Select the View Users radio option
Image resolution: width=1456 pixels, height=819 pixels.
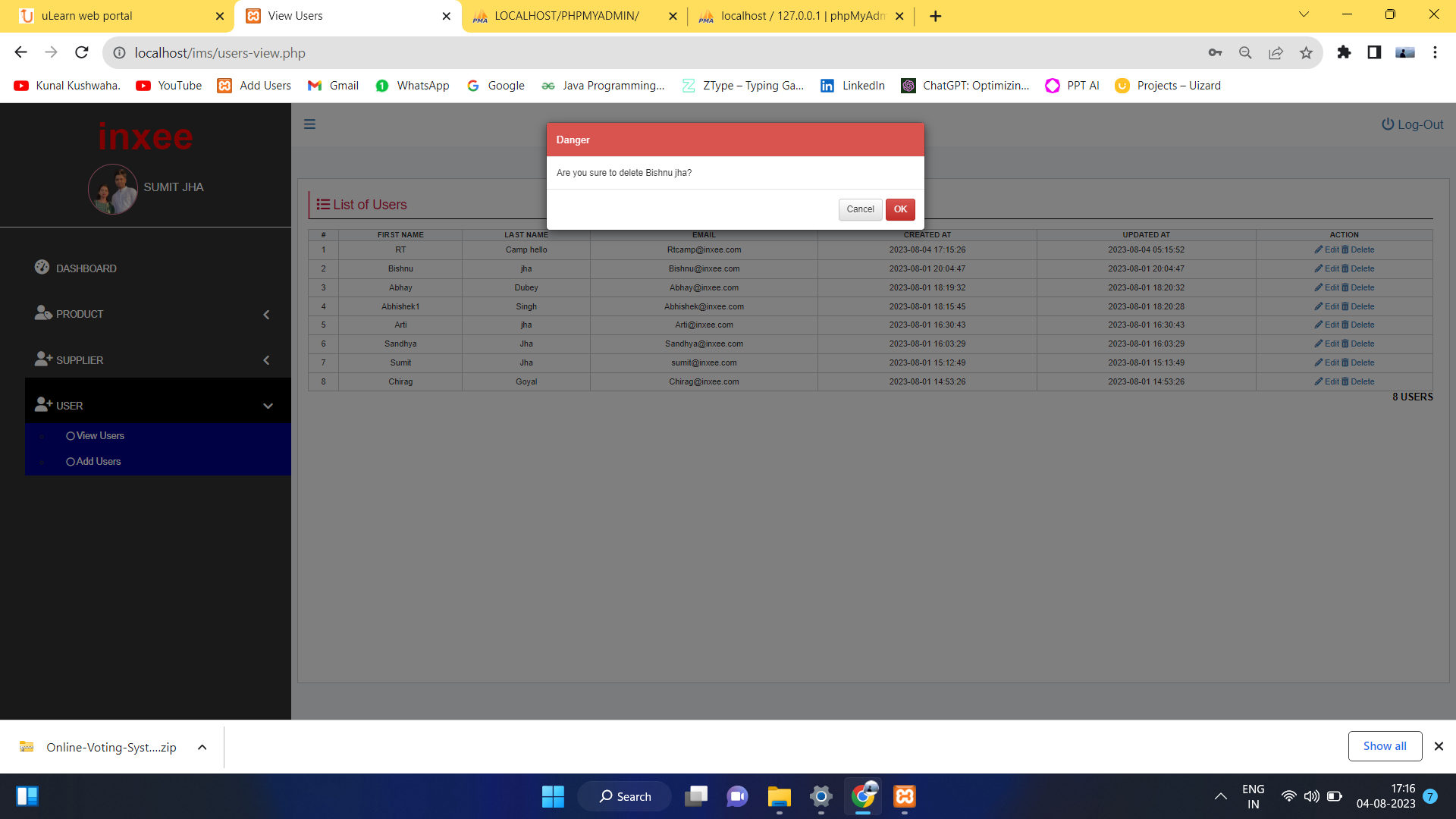(70, 435)
